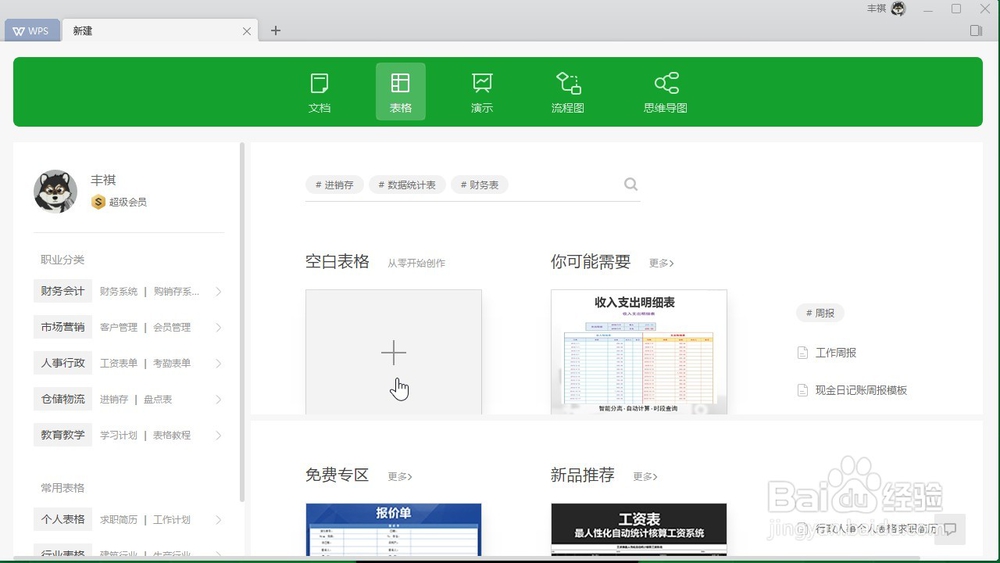Open the 现金日记账周报模板 link
The width and height of the screenshot is (1000, 563).
click(861, 390)
